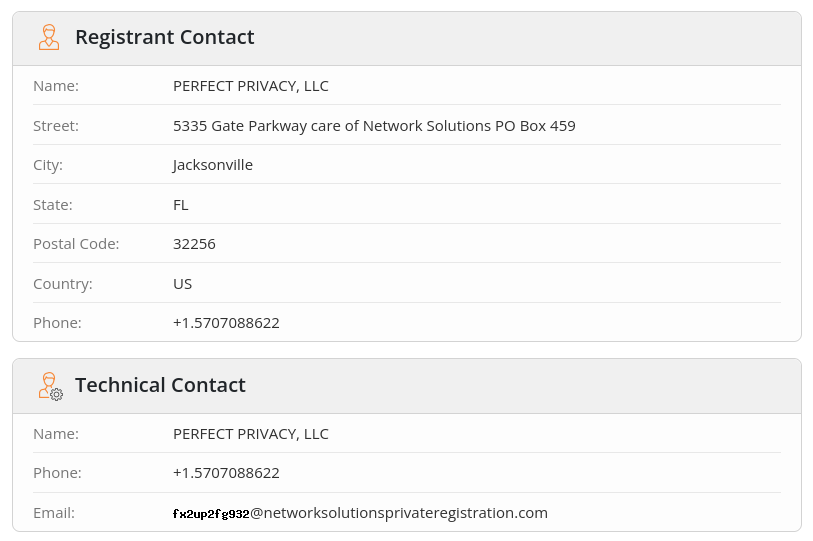Click the technical contact email address

pos(398,513)
